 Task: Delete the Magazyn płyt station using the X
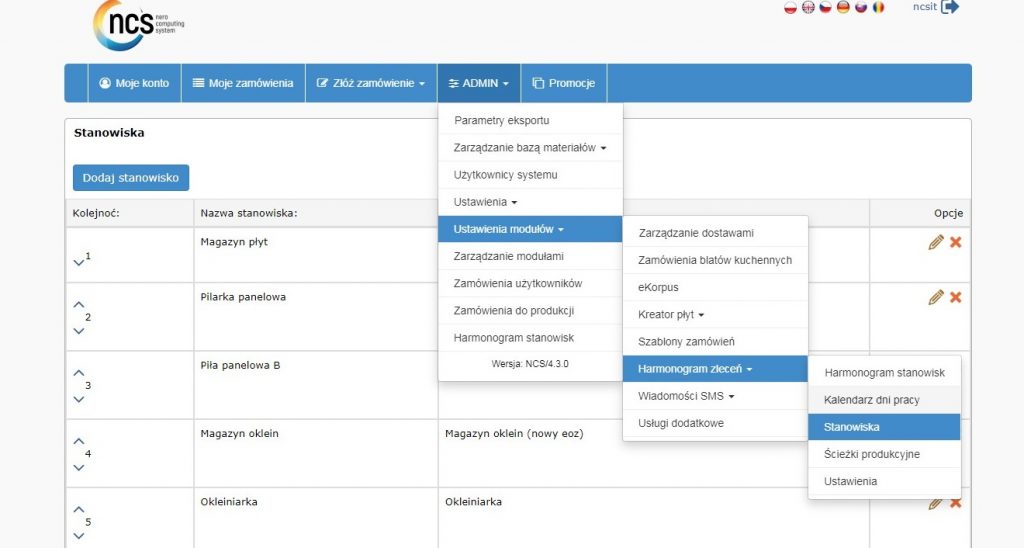pos(956,242)
